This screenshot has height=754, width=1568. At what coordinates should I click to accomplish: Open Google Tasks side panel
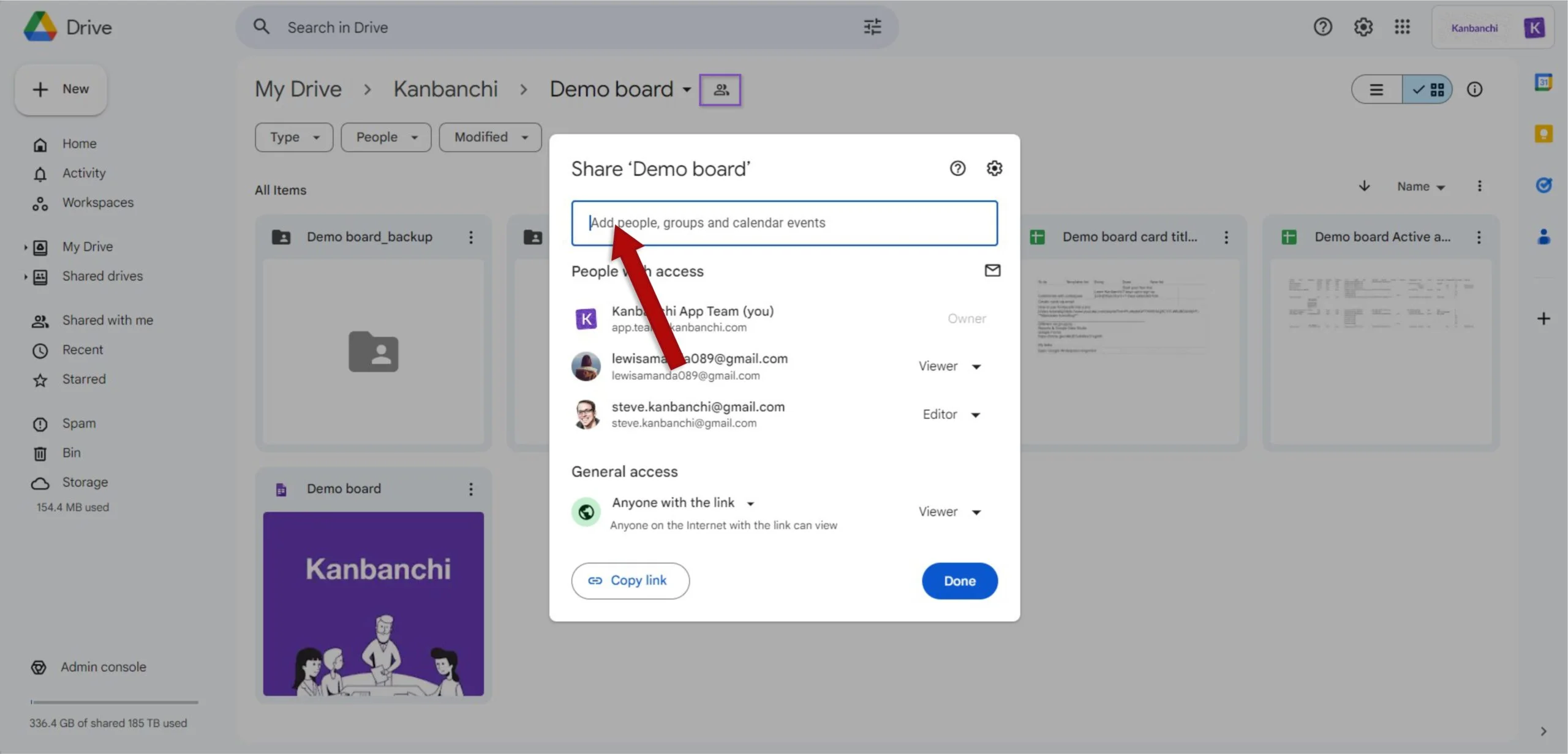[x=1543, y=185]
